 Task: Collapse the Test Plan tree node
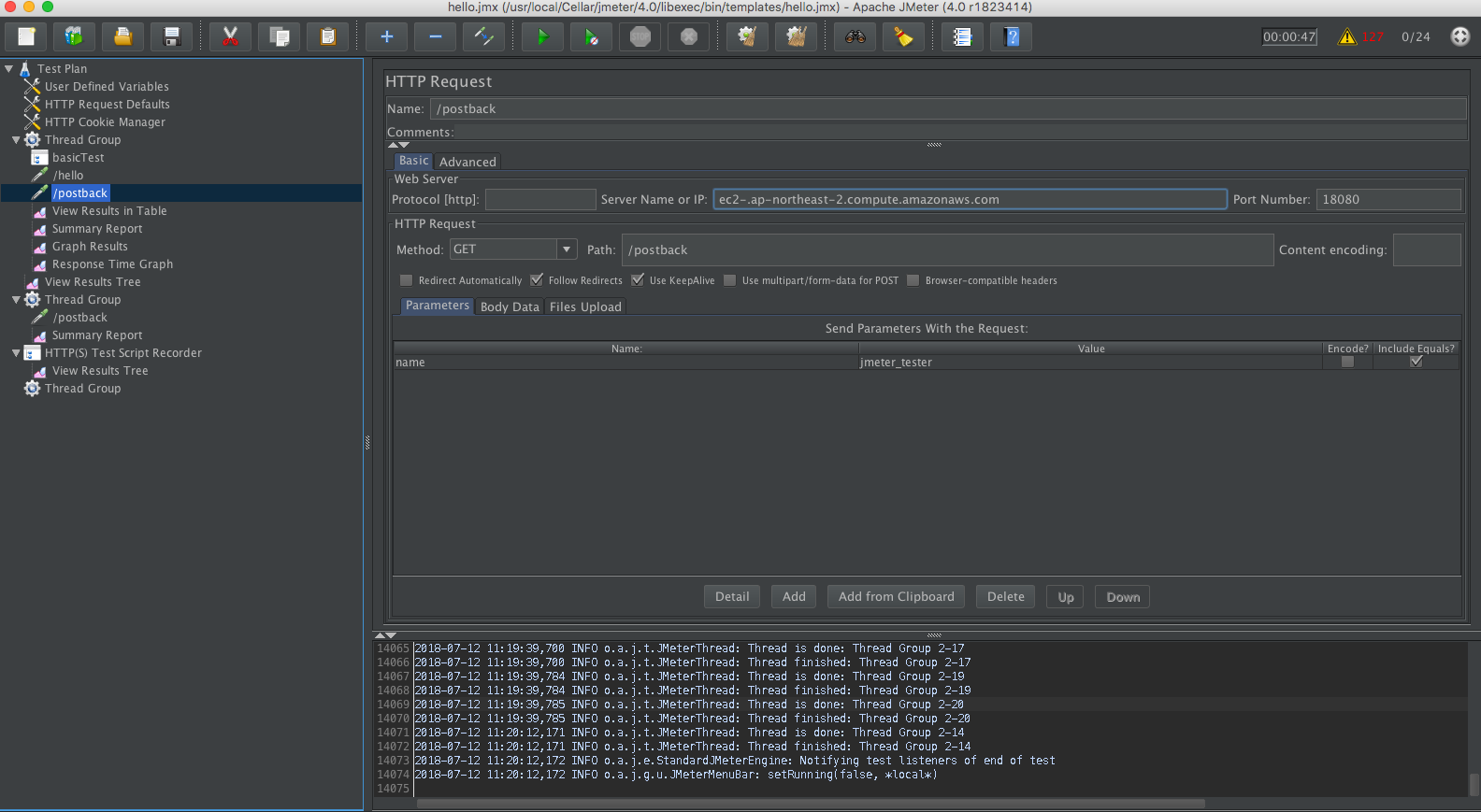8,68
